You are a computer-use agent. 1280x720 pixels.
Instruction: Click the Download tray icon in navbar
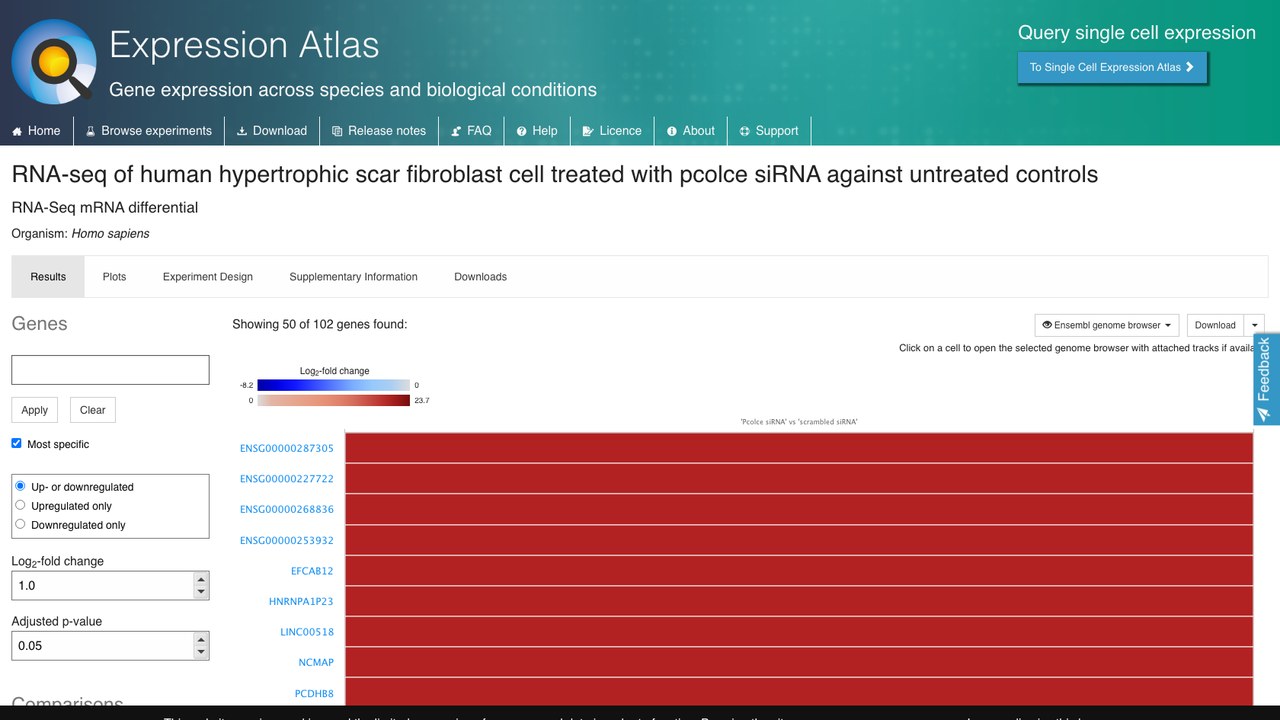click(x=242, y=131)
